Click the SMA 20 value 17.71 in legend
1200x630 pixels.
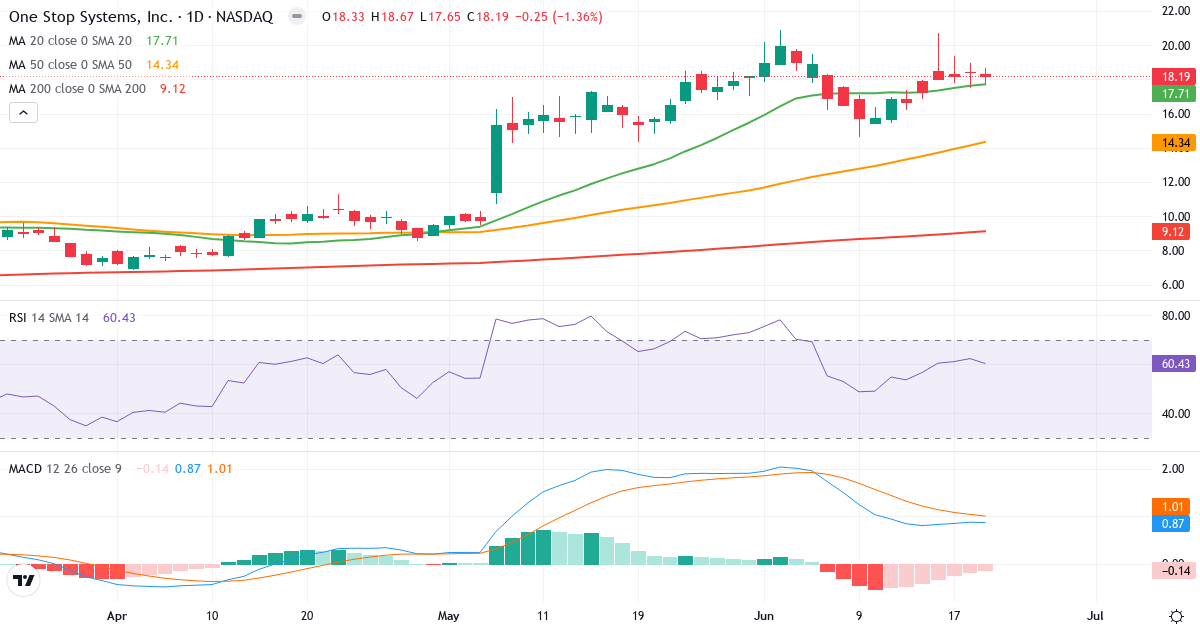pyautogui.click(x=162, y=41)
